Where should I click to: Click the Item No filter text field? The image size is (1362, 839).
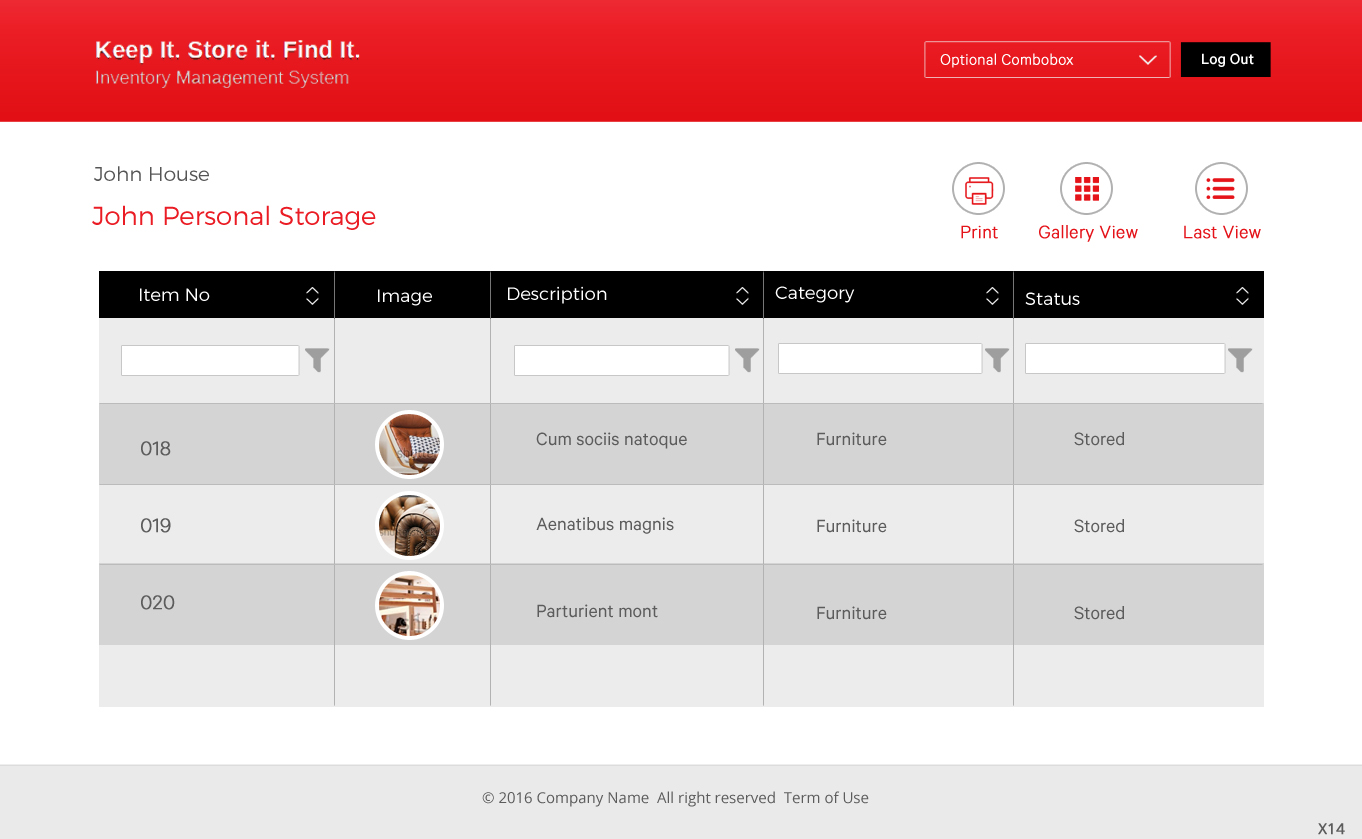(210, 361)
